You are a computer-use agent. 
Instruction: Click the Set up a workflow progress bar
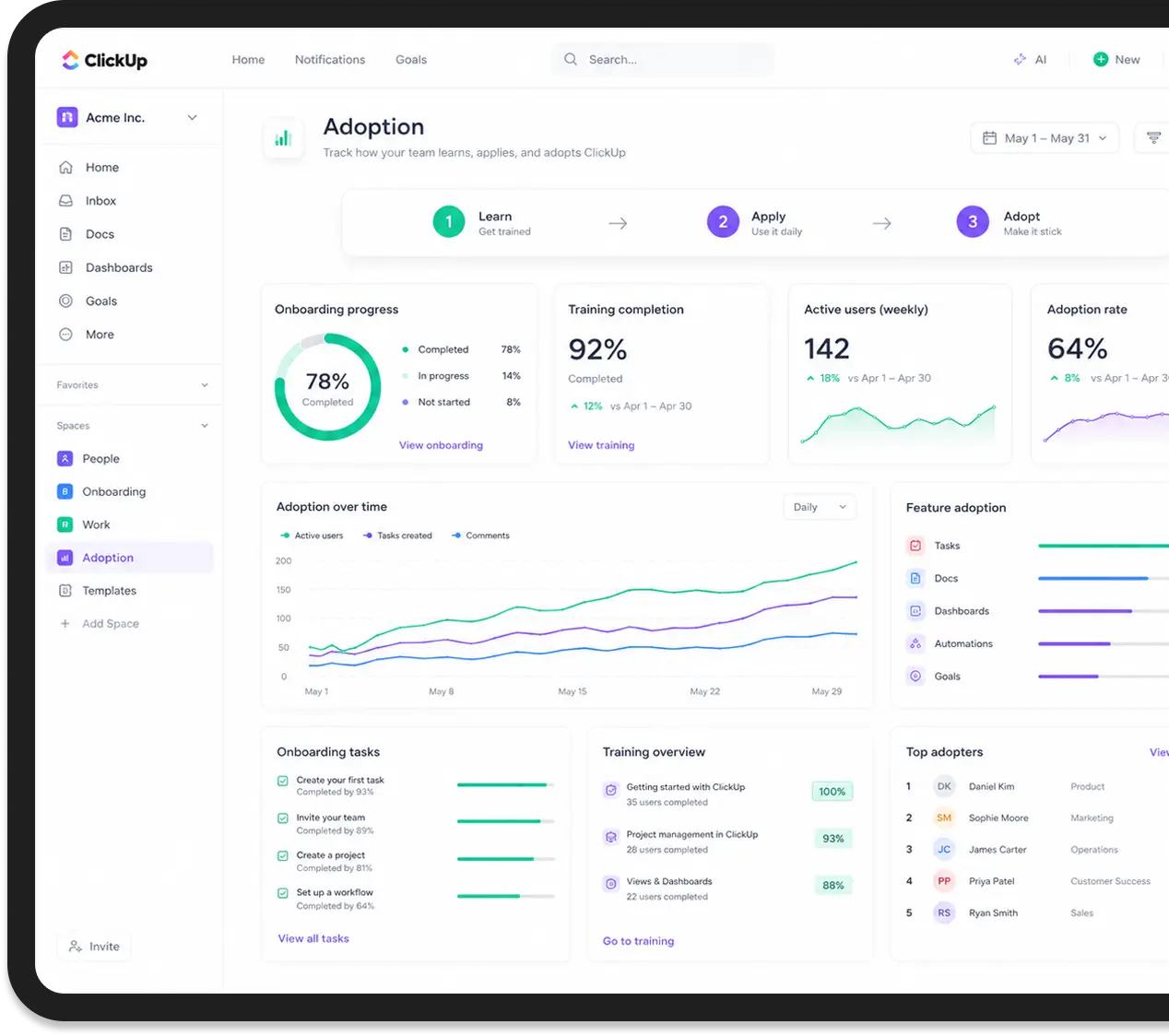click(506, 896)
